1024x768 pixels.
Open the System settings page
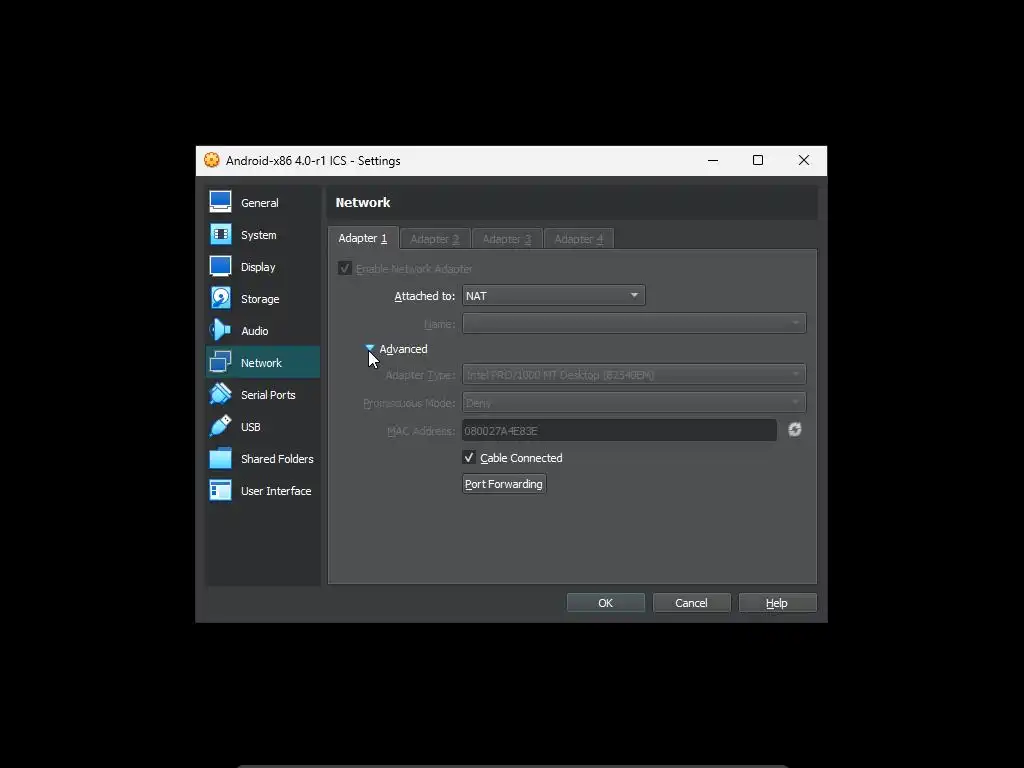click(263, 234)
